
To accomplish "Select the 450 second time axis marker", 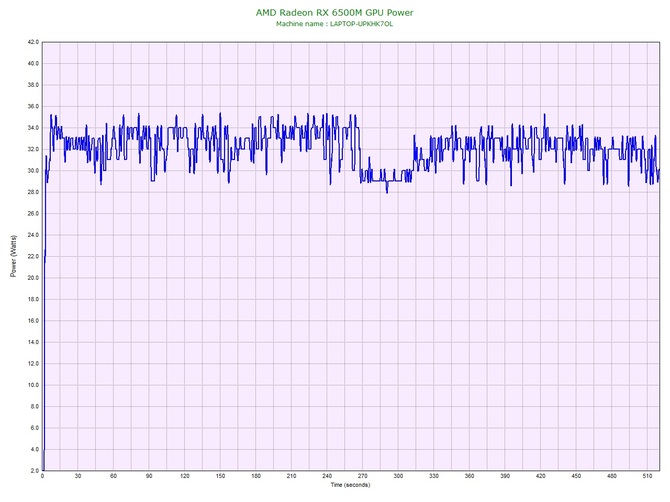I will point(576,477).
